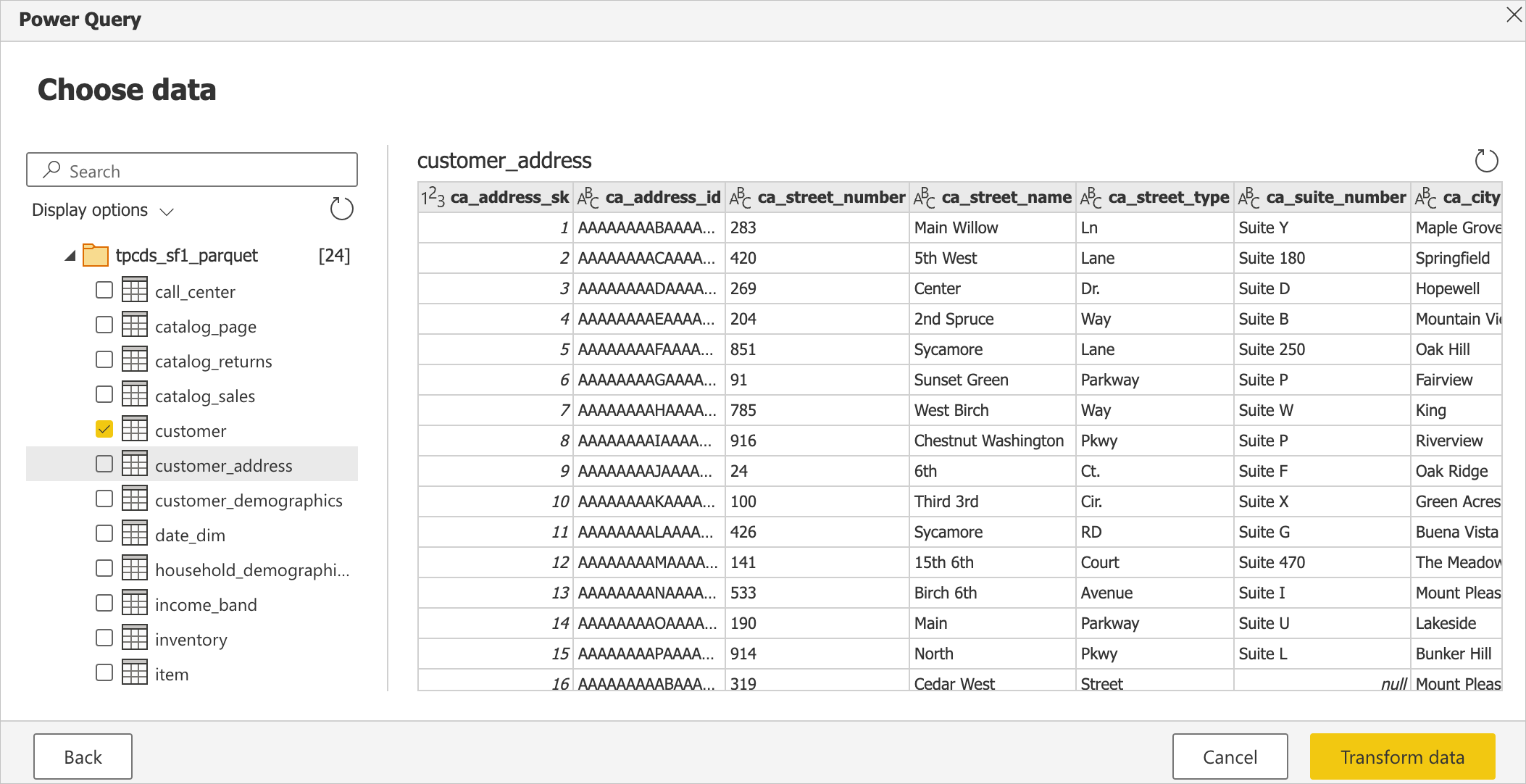Click the text filter icon on ca_street_type

pyautogui.click(x=1091, y=198)
